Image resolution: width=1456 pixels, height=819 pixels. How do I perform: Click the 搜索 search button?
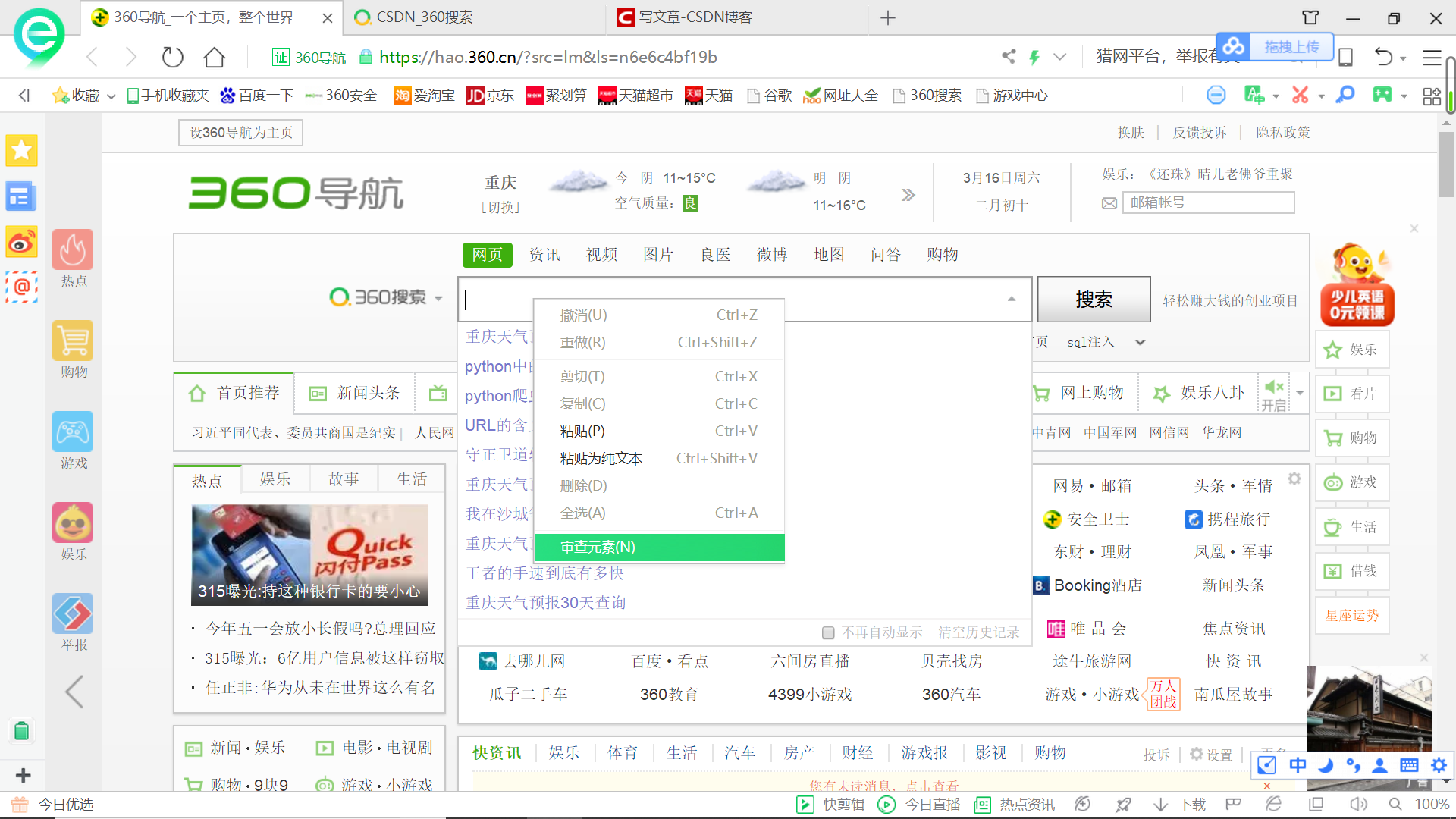point(1094,299)
